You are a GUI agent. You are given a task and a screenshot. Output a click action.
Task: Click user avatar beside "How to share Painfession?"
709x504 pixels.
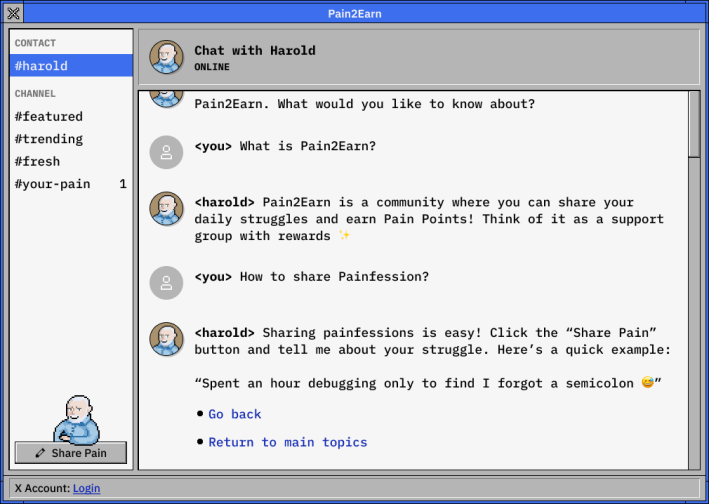click(166, 282)
